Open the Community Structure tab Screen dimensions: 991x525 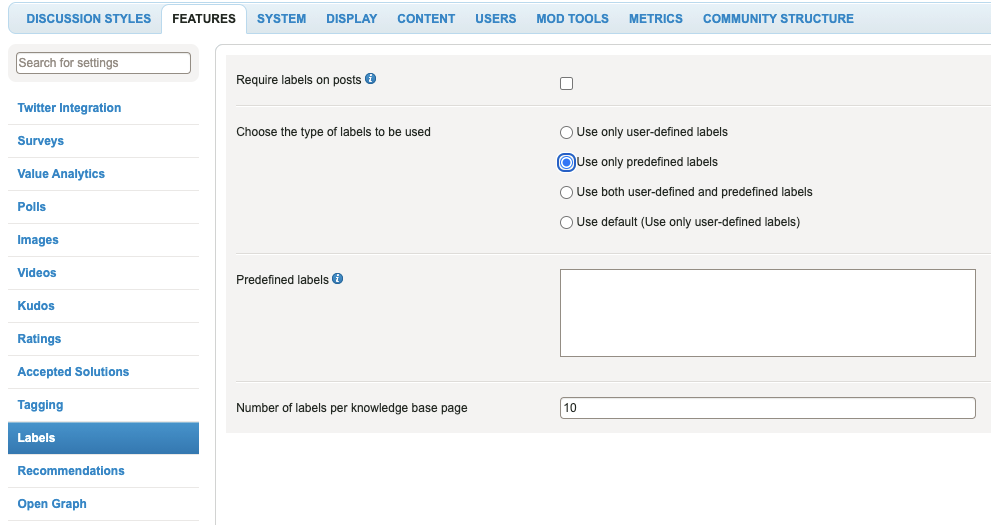pos(778,19)
